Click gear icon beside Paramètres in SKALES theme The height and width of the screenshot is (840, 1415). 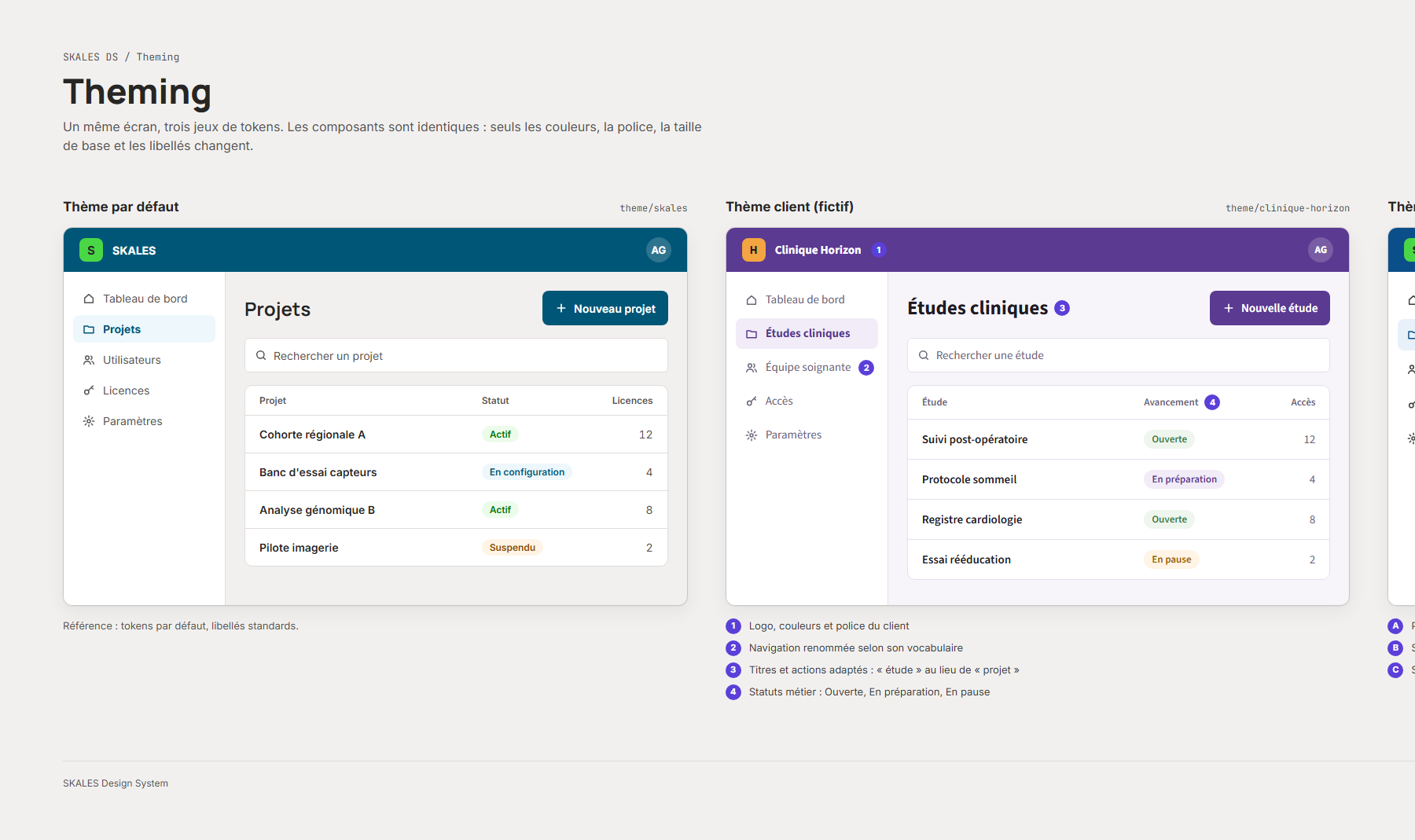click(x=89, y=421)
